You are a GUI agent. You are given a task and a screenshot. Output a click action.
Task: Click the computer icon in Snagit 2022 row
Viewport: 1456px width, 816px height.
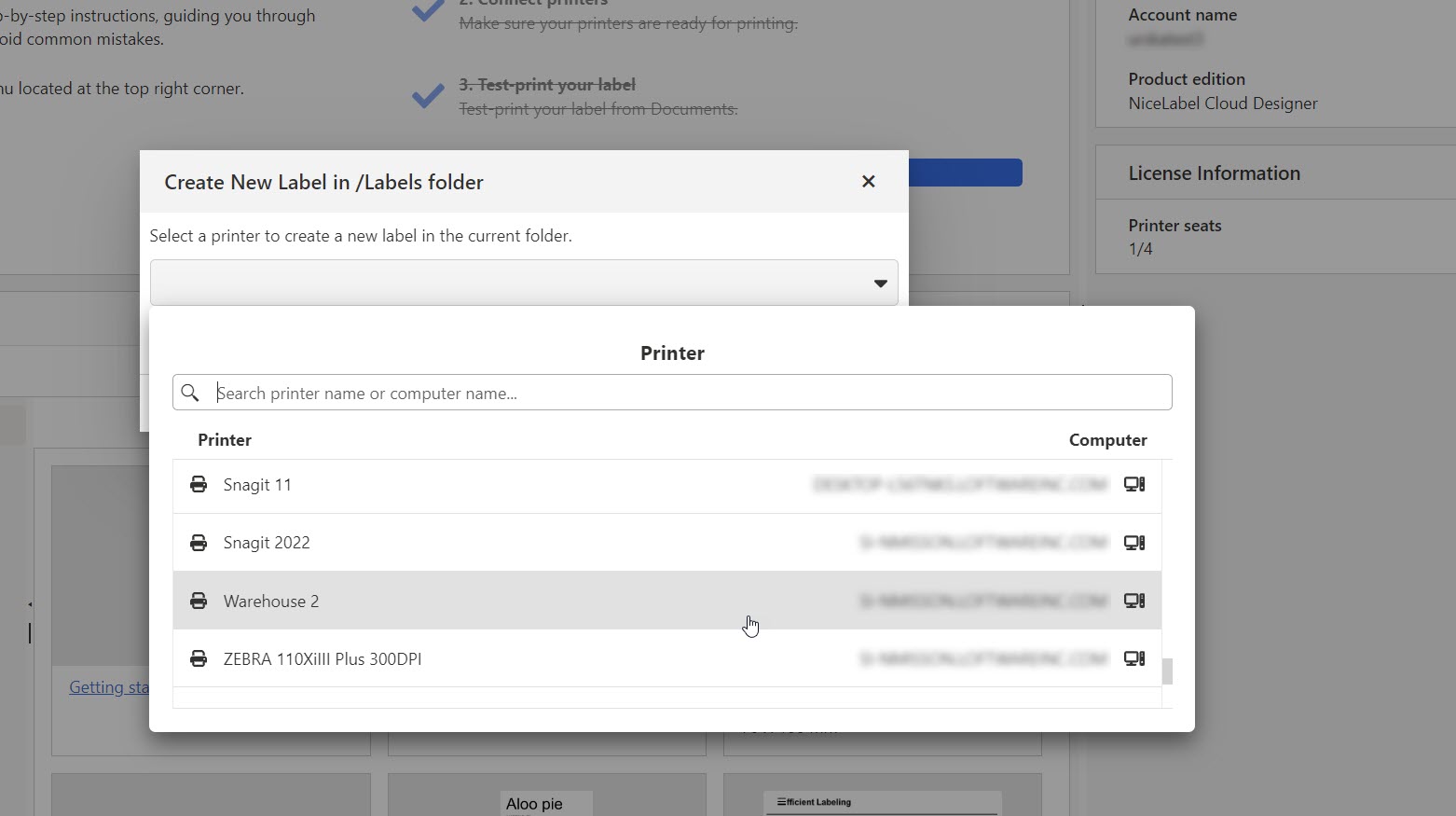[x=1133, y=543]
